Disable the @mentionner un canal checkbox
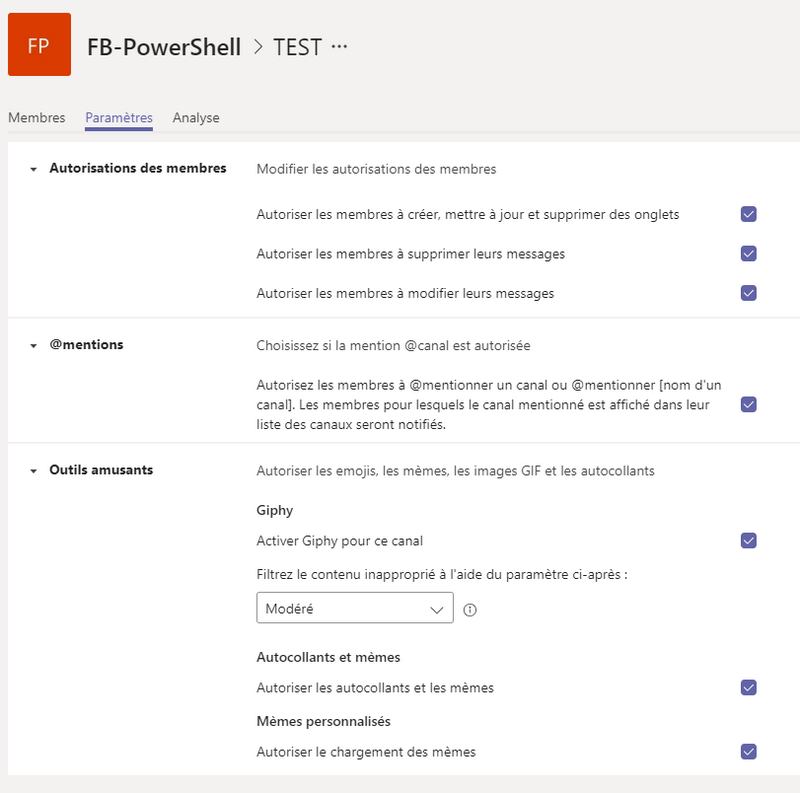 click(x=748, y=405)
